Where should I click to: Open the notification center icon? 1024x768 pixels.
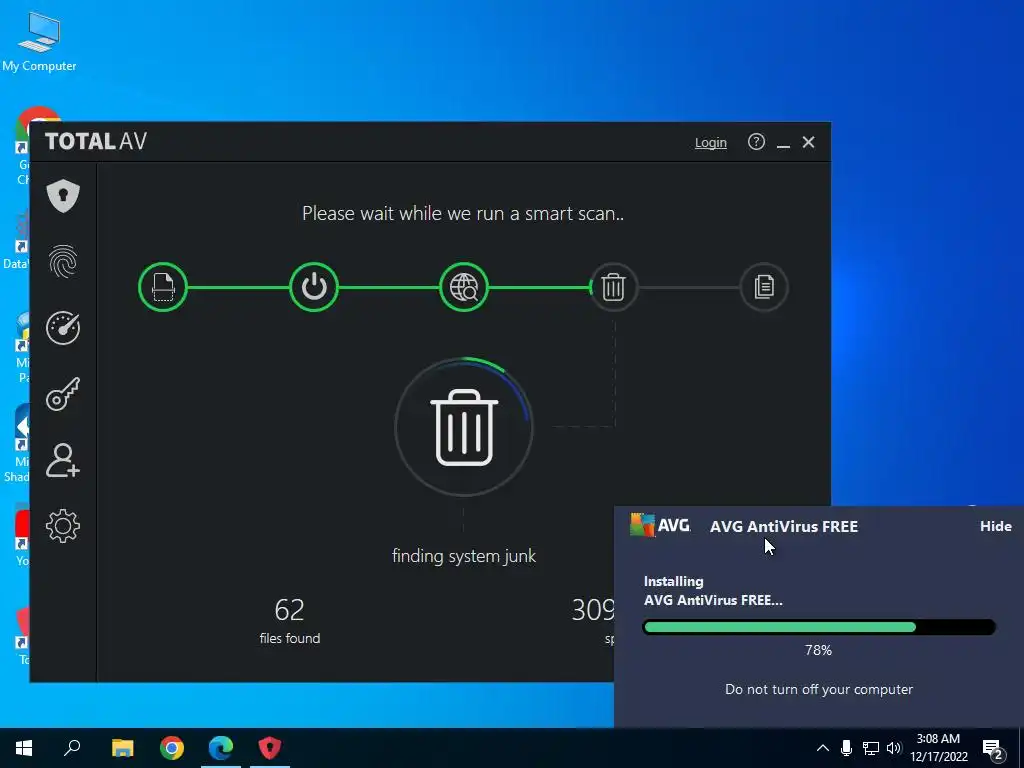993,749
